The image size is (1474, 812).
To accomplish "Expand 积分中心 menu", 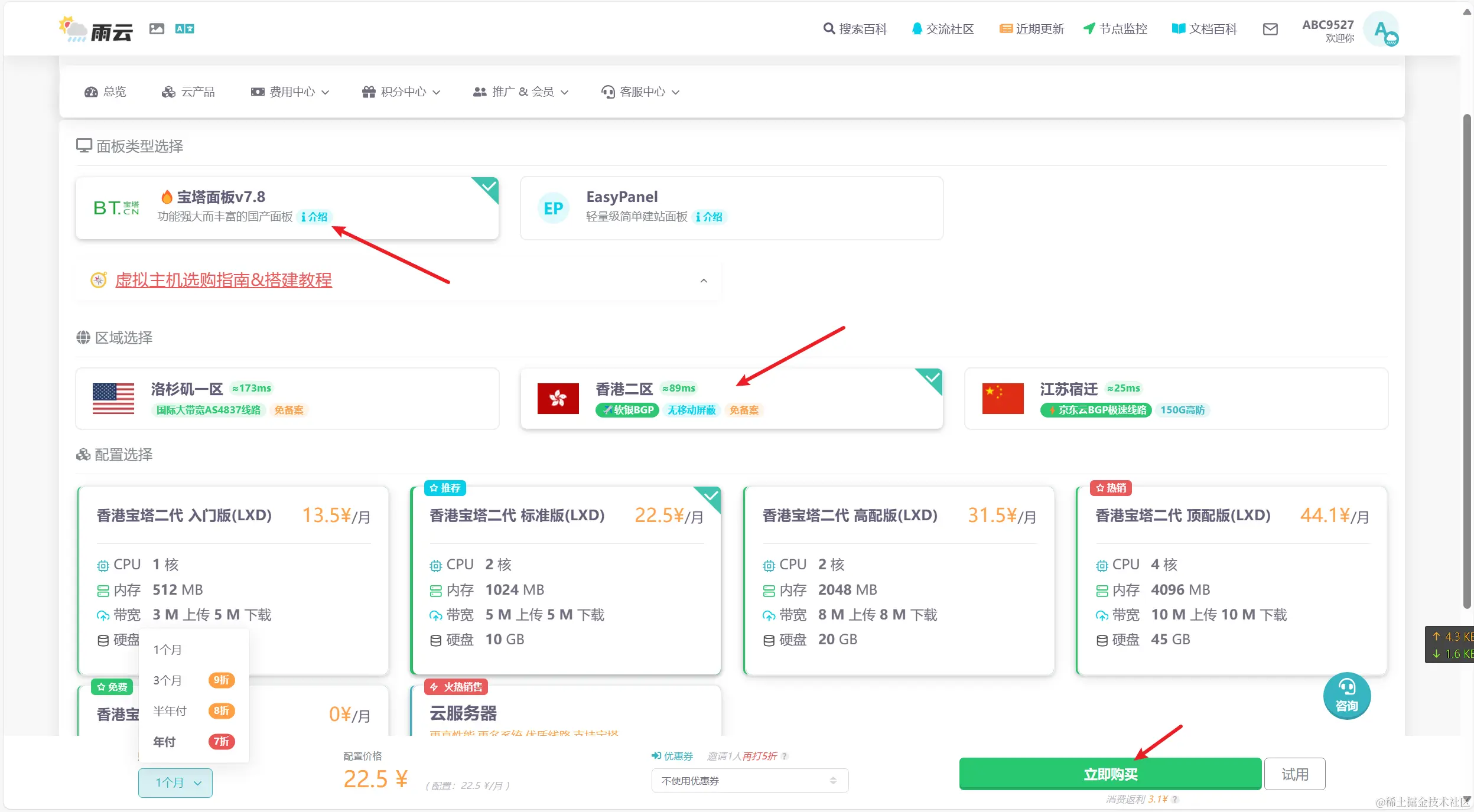I will pyautogui.click(x=401, y=92).
